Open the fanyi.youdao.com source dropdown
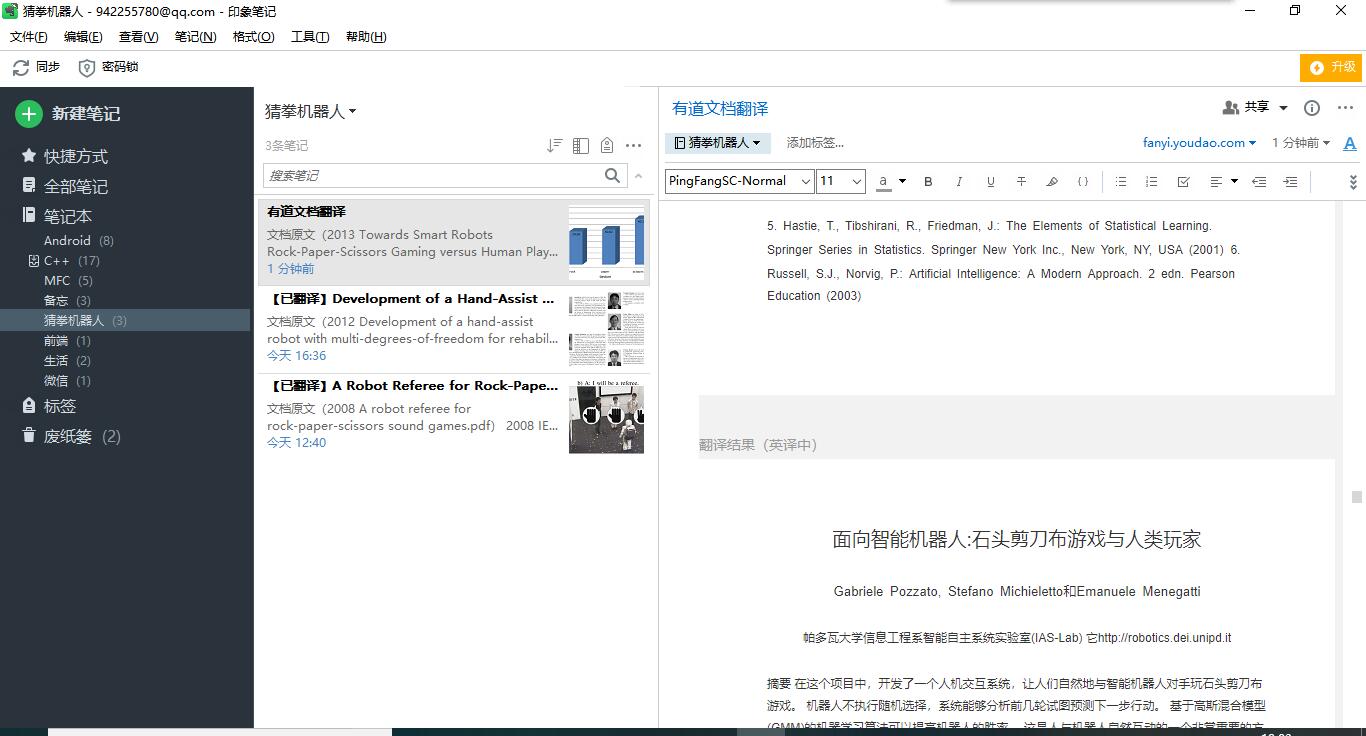The image size is (1366, 736). (1198, 143)
